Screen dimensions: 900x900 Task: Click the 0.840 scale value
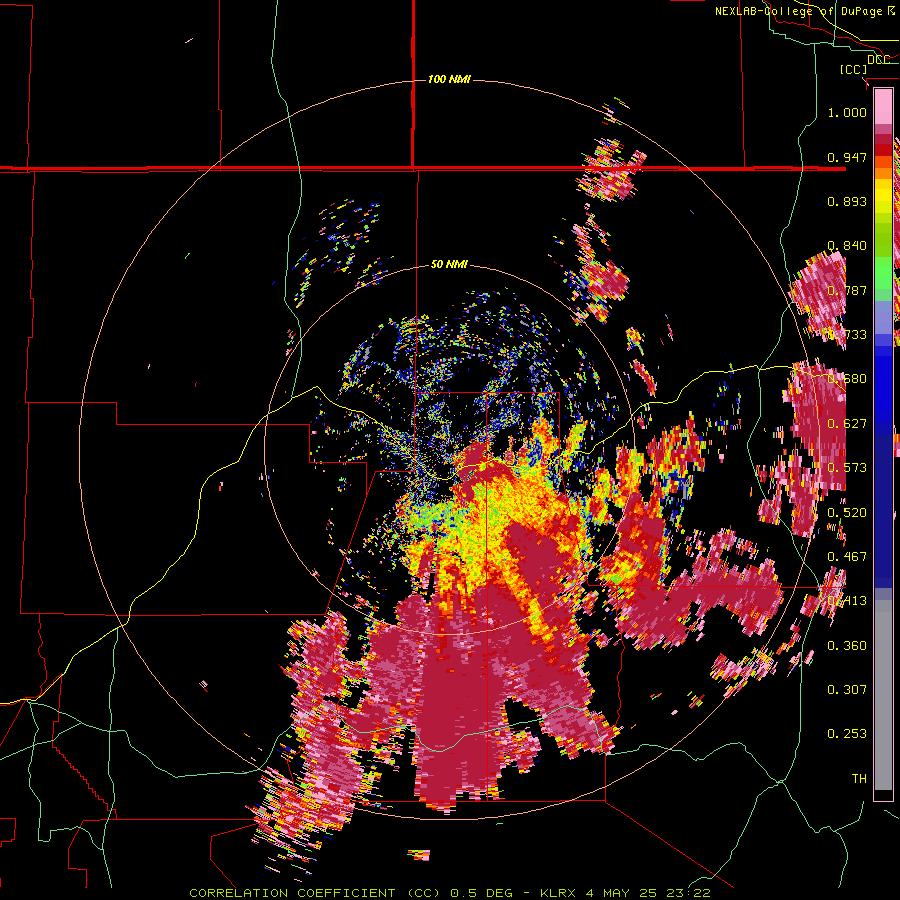coord(847,246)
